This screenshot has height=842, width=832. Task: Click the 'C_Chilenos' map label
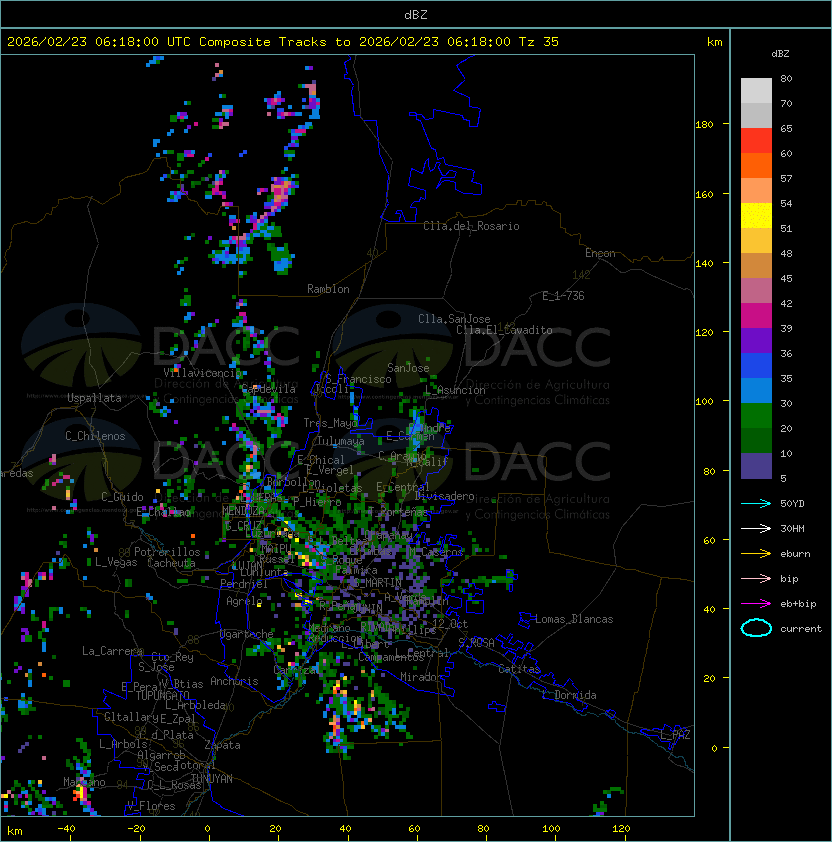coord(95,436)
